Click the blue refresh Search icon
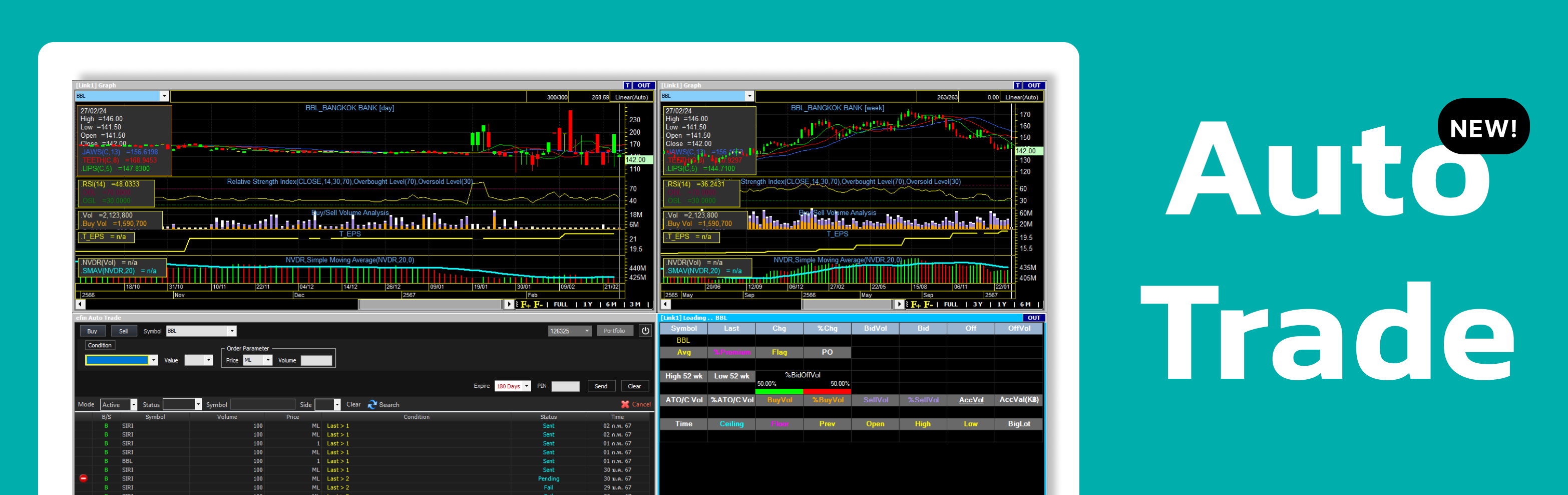1568x495 pixels. tap(372, 404)
